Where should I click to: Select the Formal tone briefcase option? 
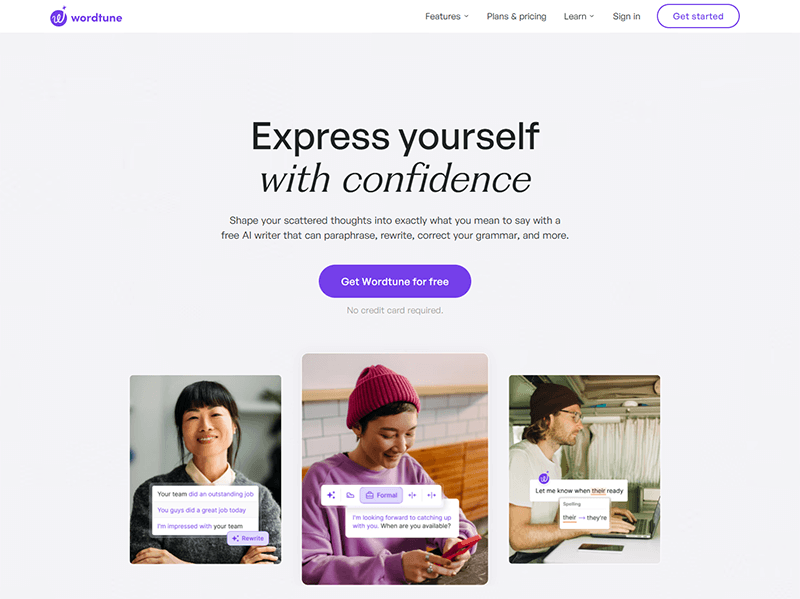381,495
